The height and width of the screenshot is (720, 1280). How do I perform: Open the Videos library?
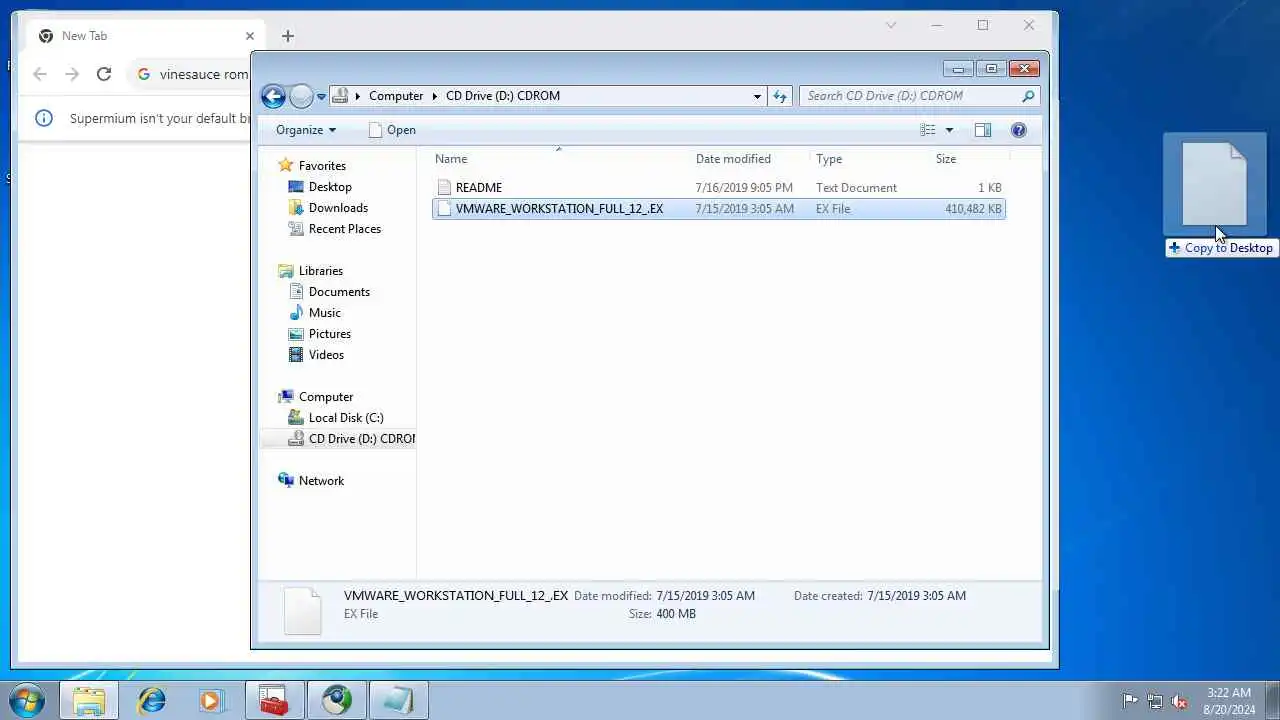pos(326,355)
